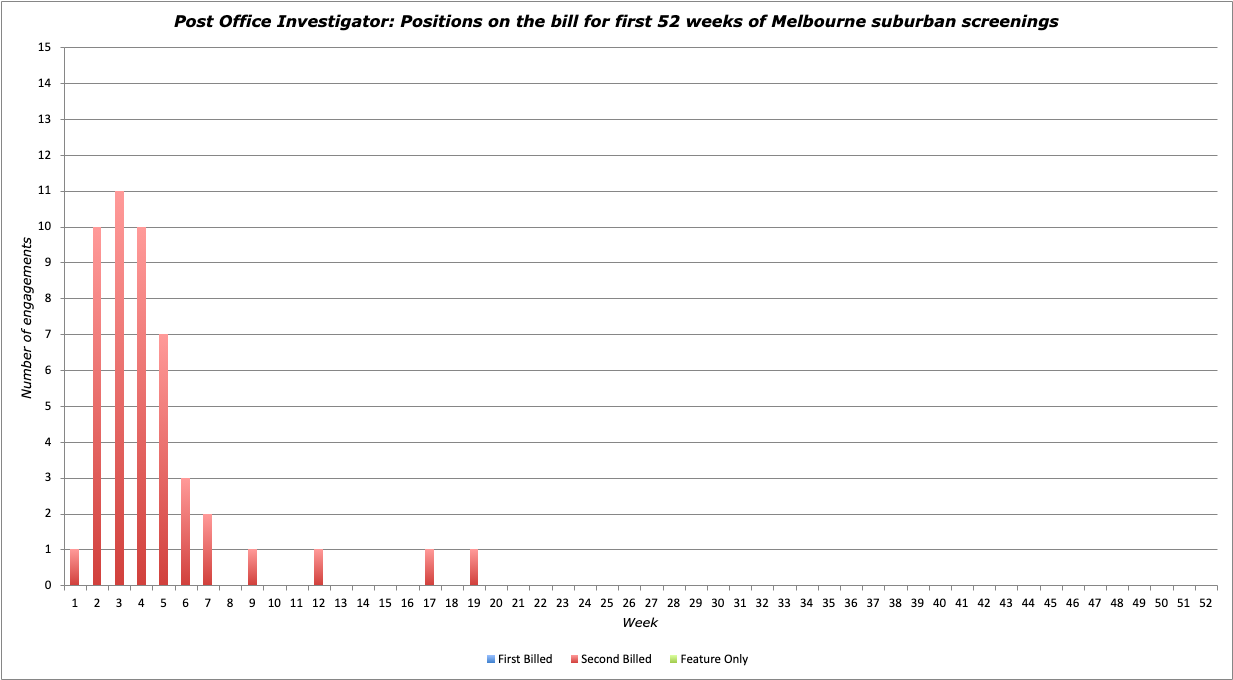Click the blue First Billed legend swatch
This screenshot has width=1233, height=680.
pos(491,660)
